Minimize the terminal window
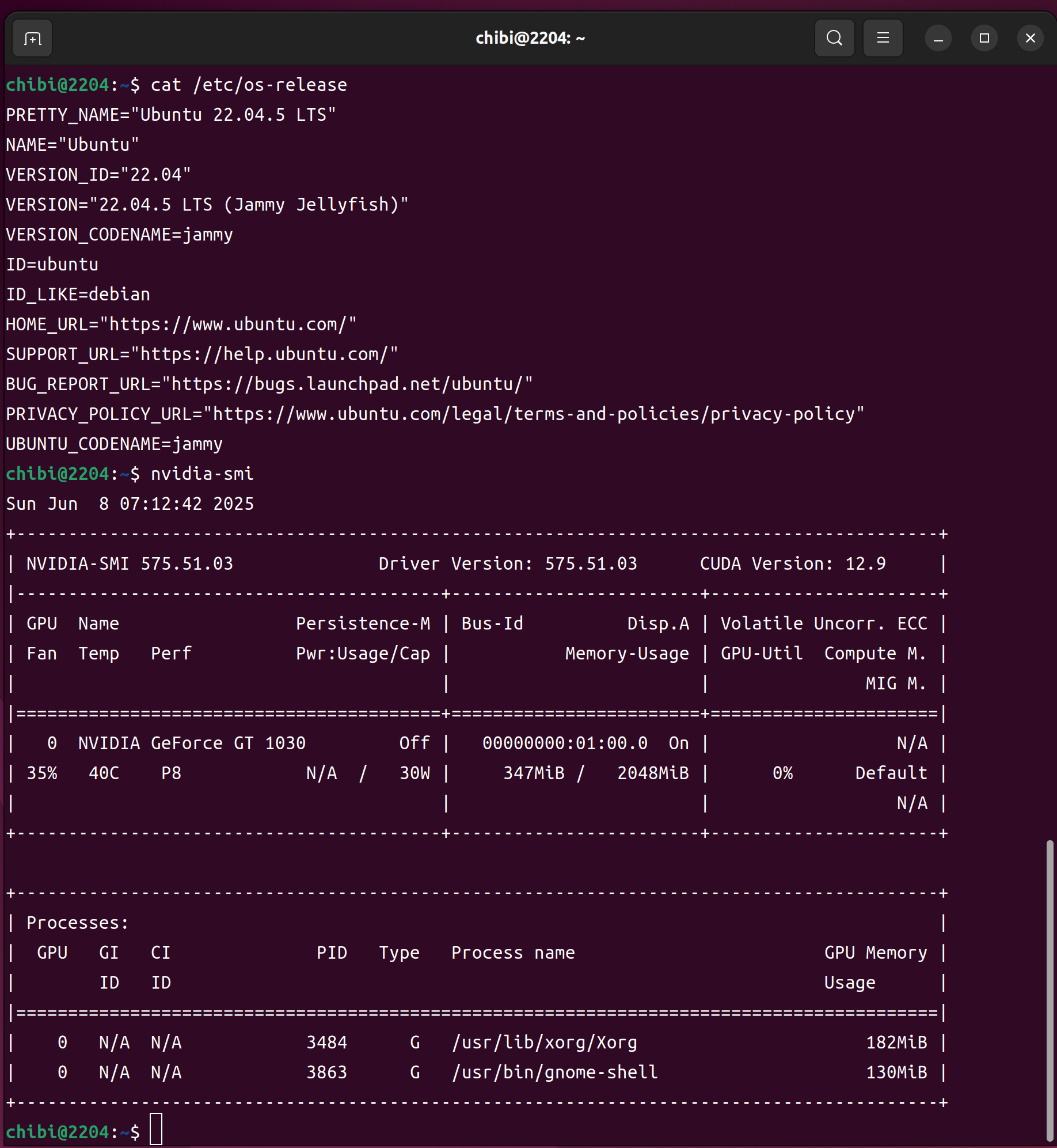The height and width of the screenshot is (1148, 1057). pyautogui.click(x=938, y=39)
